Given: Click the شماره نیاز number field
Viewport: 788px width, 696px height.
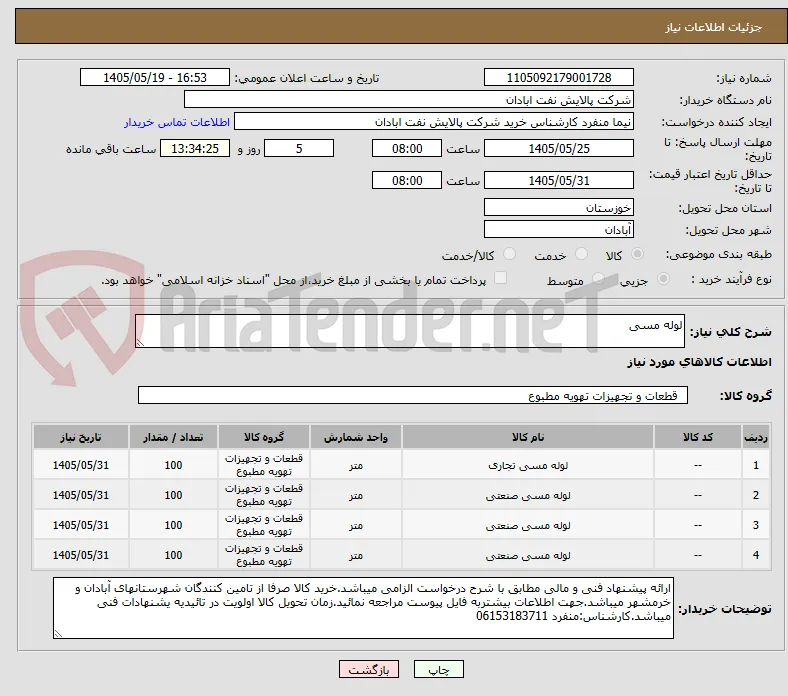Looking at the screenshot, I should [x=558, y=77].
